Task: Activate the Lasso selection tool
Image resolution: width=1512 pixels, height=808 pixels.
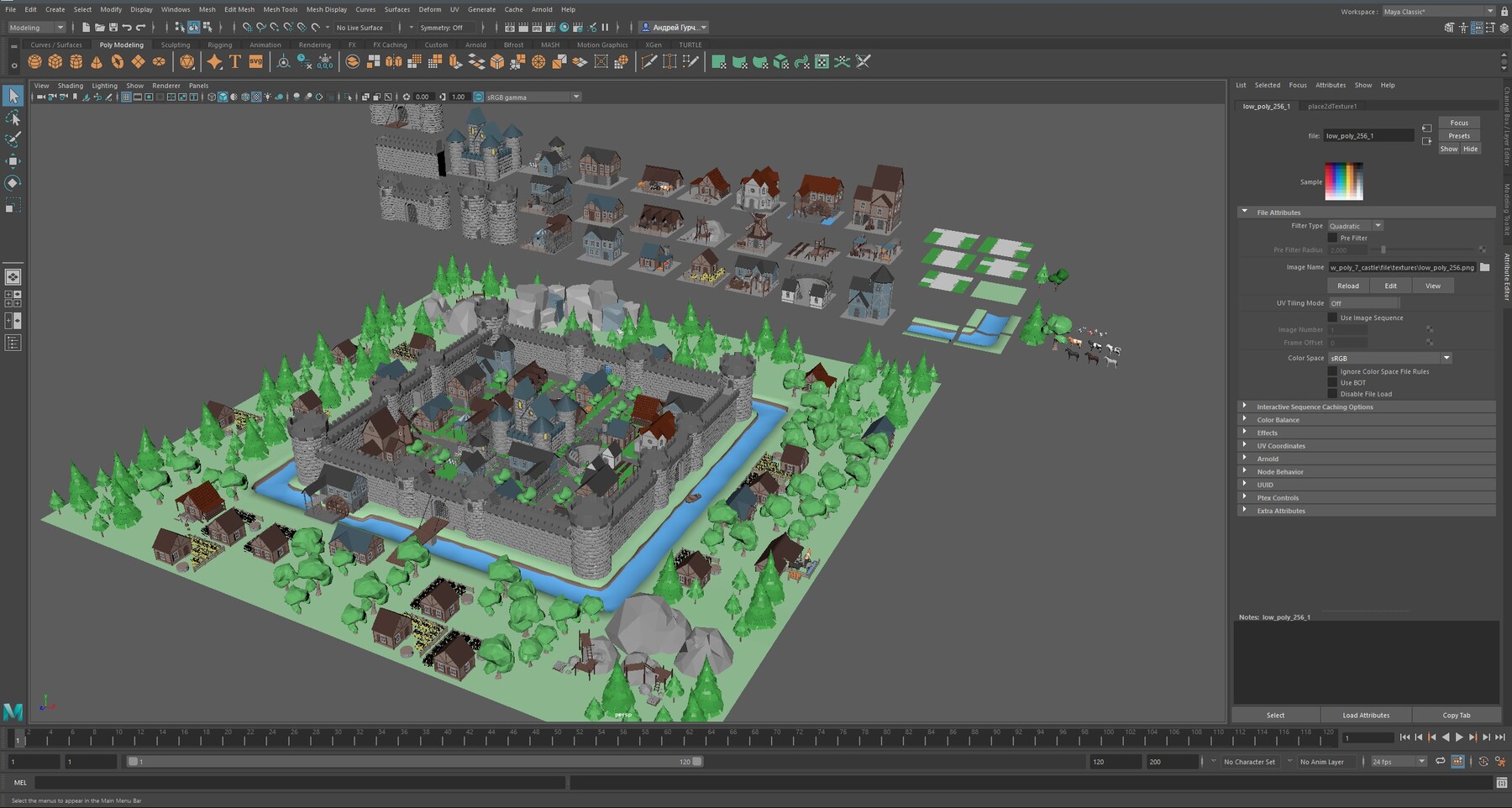Action: point(13,118)
